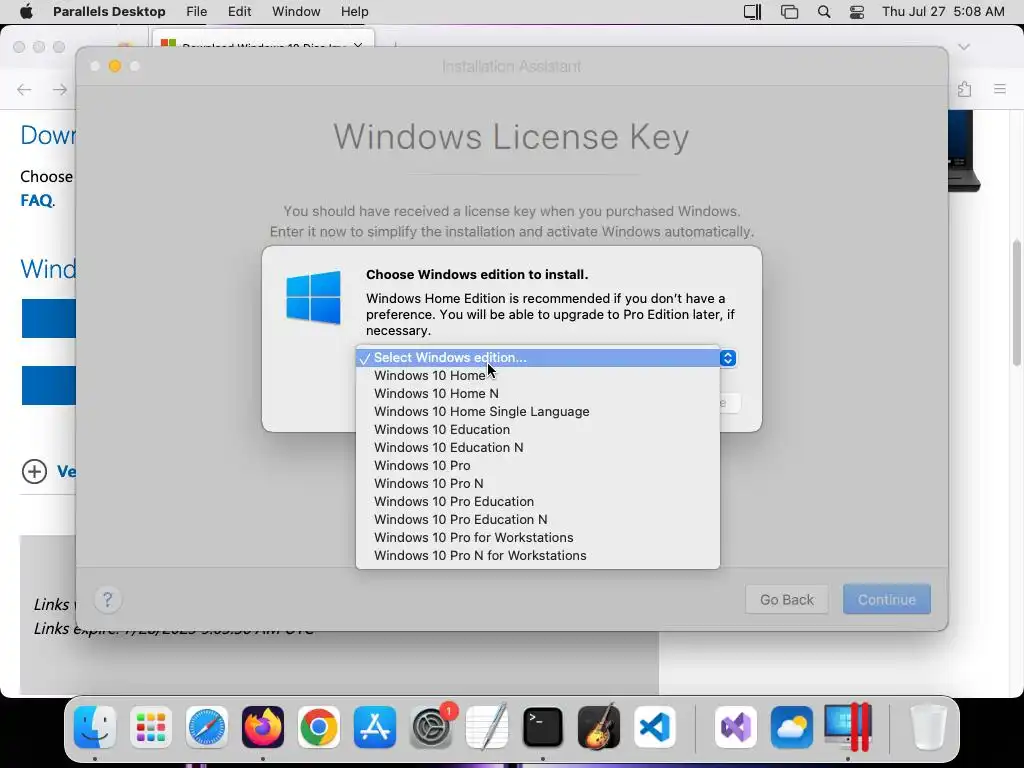This screenshot has width=1024, height=768.
Task: Open the Weather app in the Dock
Action: point(792,727)
